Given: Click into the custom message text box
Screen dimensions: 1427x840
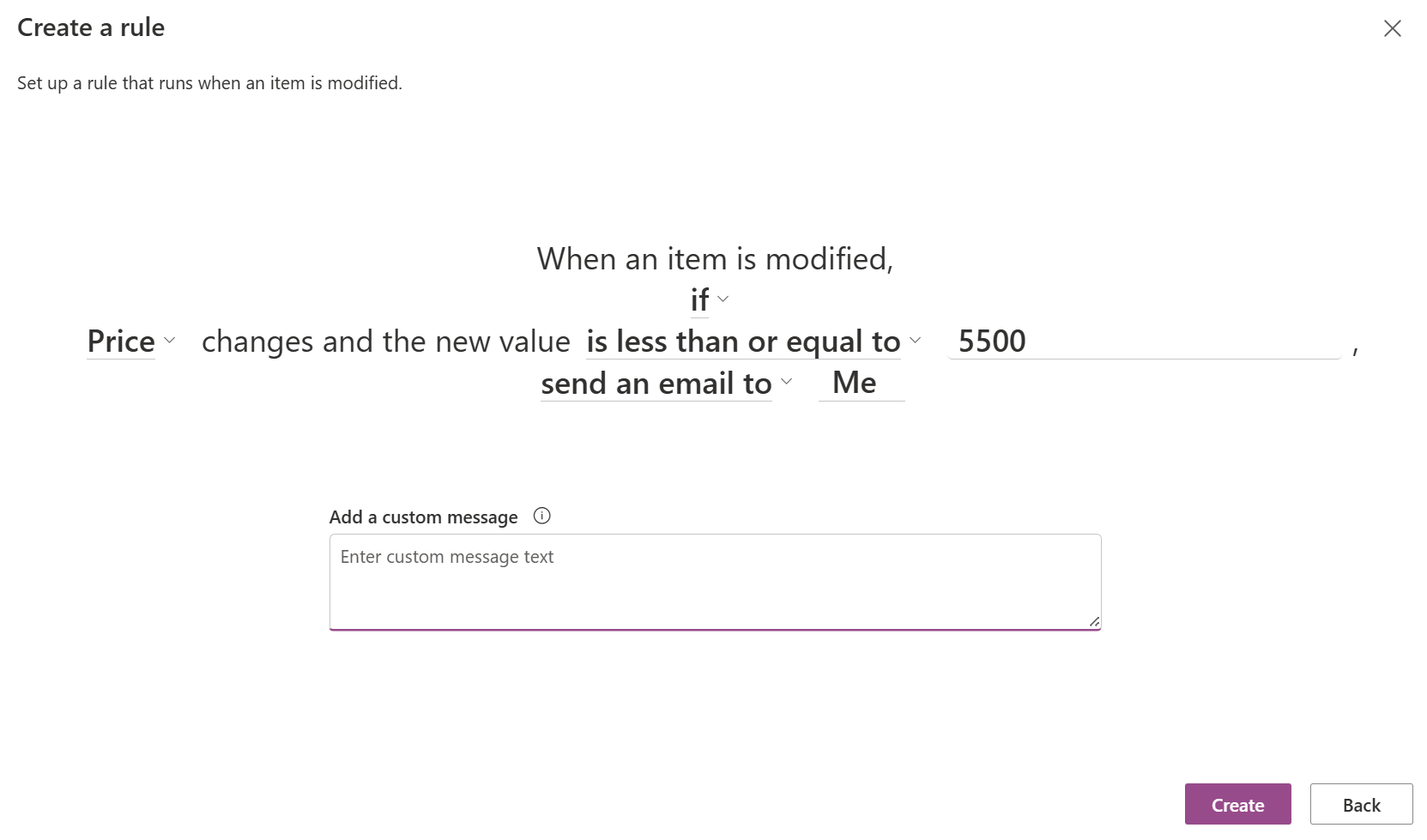Looking at the screenshot, I should [x=714, y=581].
